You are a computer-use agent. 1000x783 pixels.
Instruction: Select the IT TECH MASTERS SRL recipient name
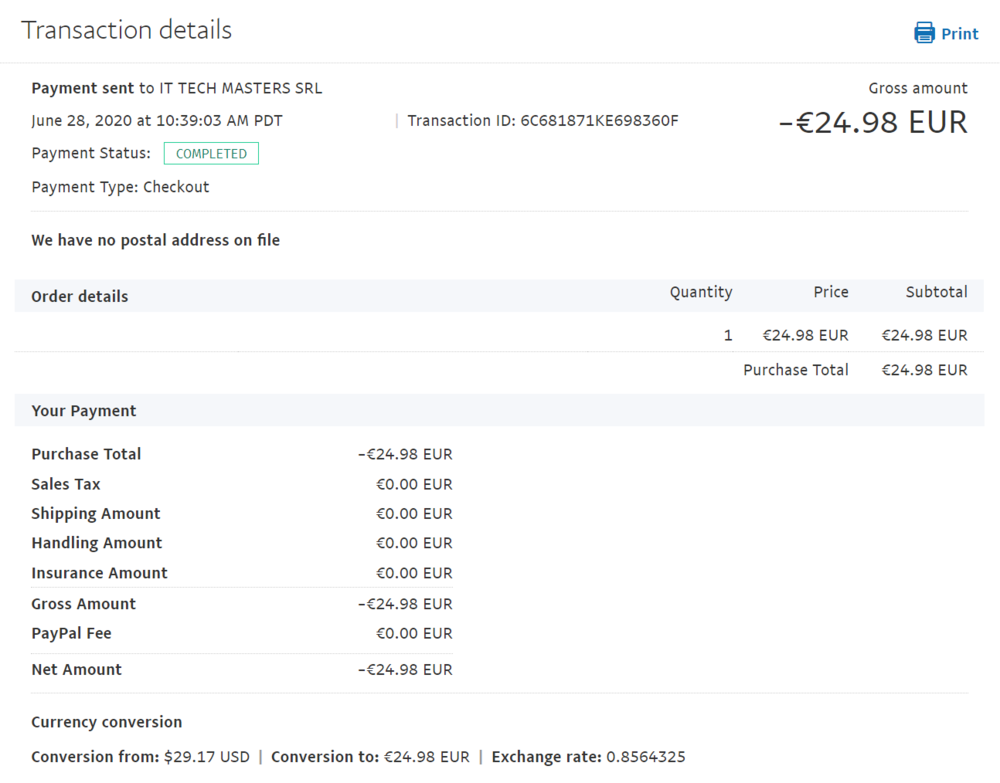coord(241,88)
